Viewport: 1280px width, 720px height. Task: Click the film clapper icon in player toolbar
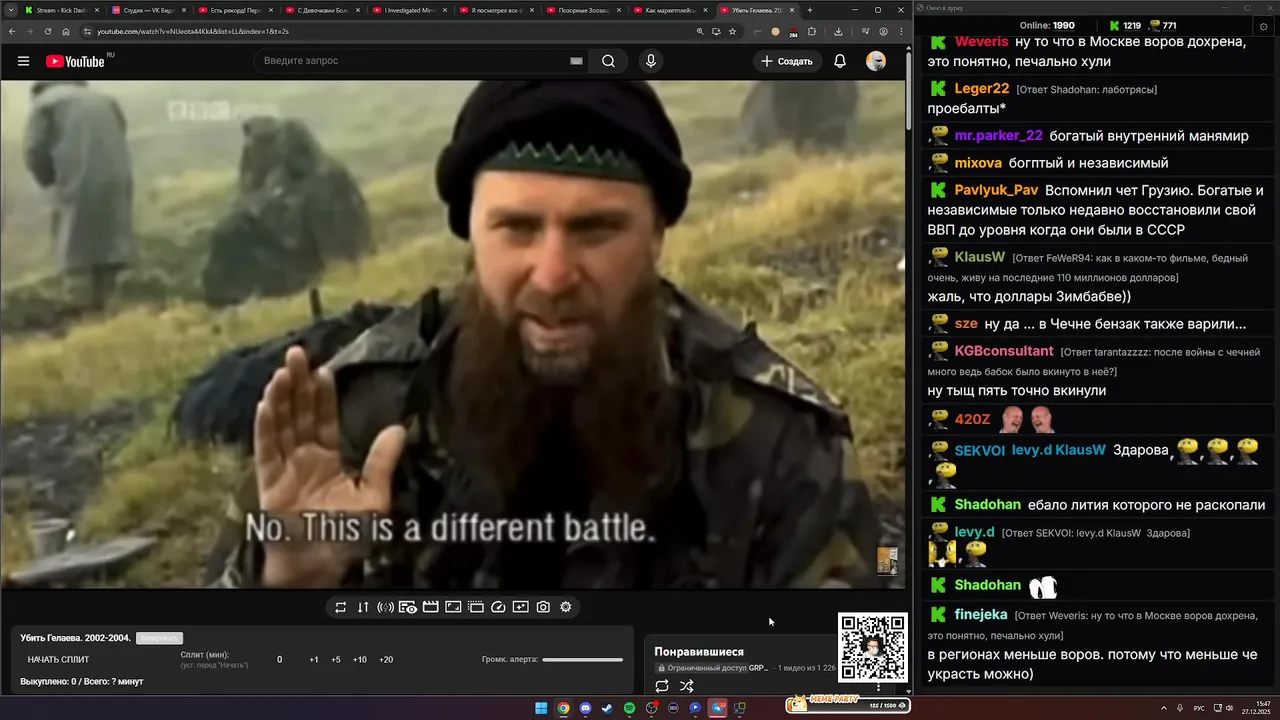tap(431, 607)
